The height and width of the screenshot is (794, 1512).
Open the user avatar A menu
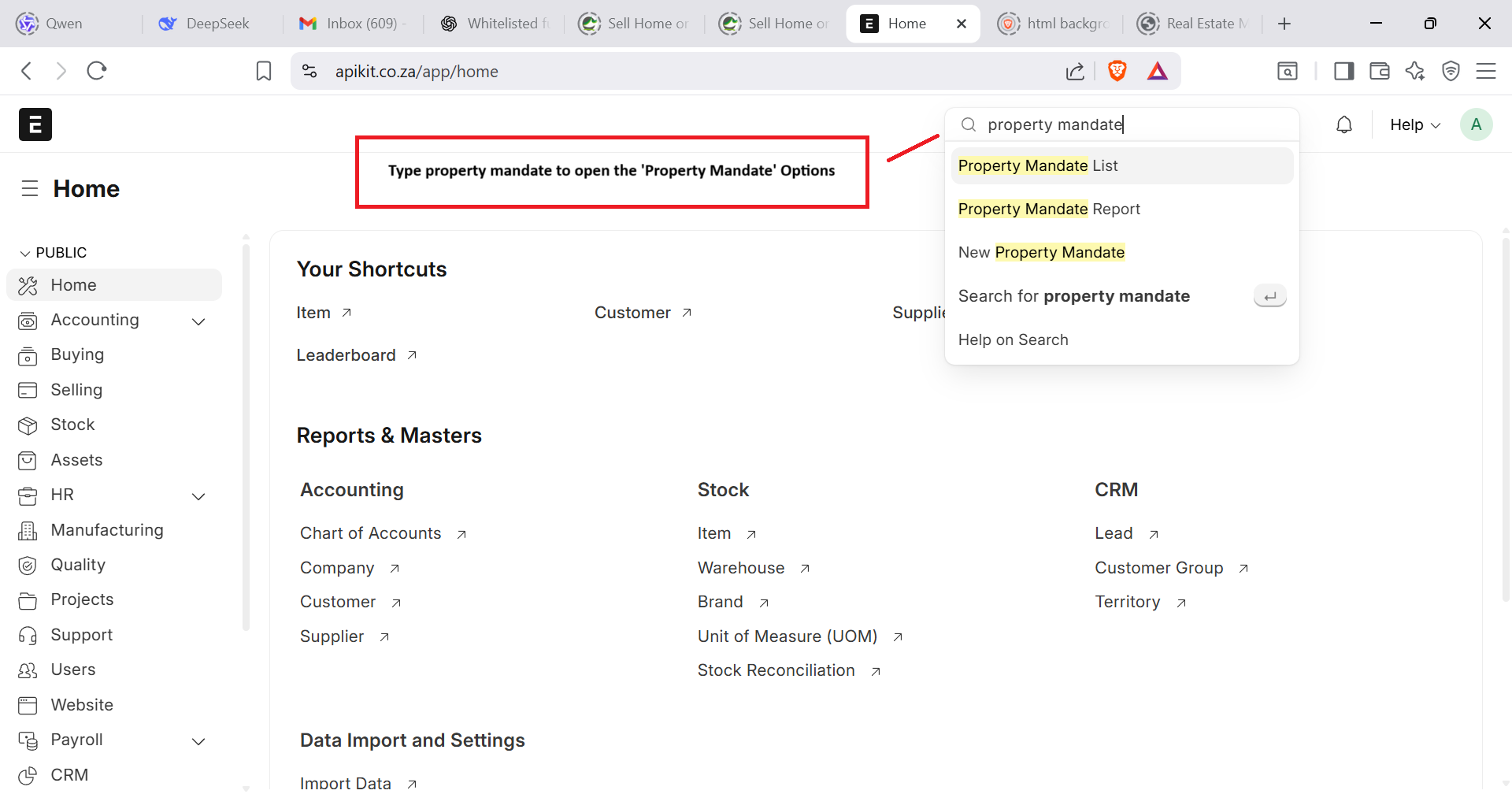click(x=1476, y=124)
